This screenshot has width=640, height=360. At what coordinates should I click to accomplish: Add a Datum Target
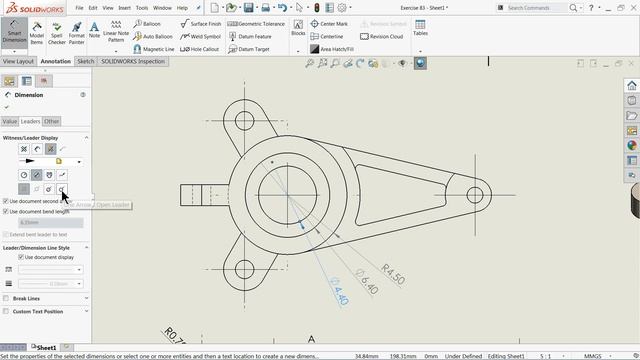249,49
